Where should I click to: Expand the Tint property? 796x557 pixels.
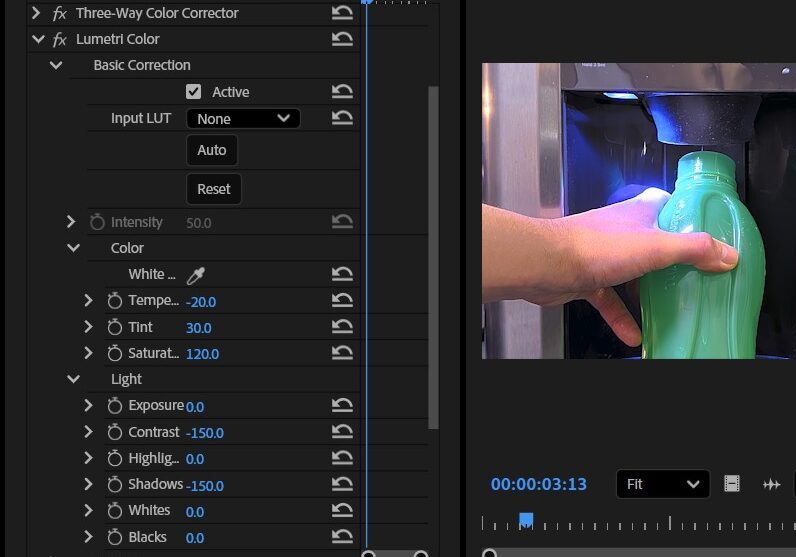pyautogui.click(x=88, y=326)
